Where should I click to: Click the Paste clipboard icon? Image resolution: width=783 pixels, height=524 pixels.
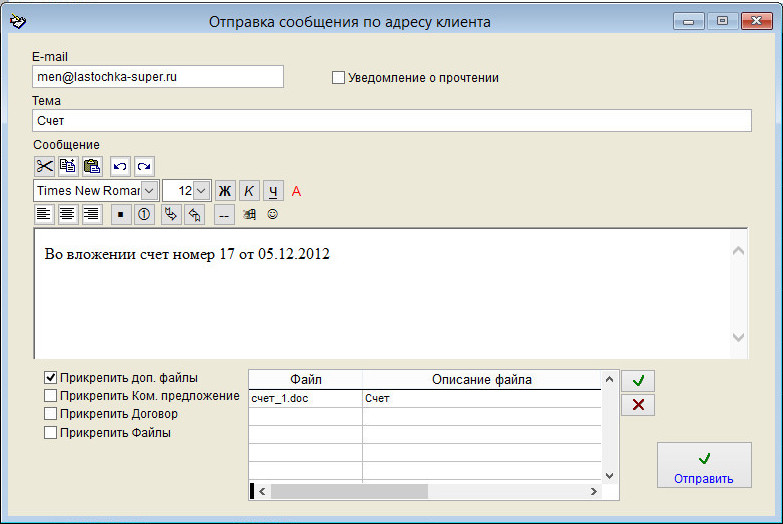(x=91, y=166)
